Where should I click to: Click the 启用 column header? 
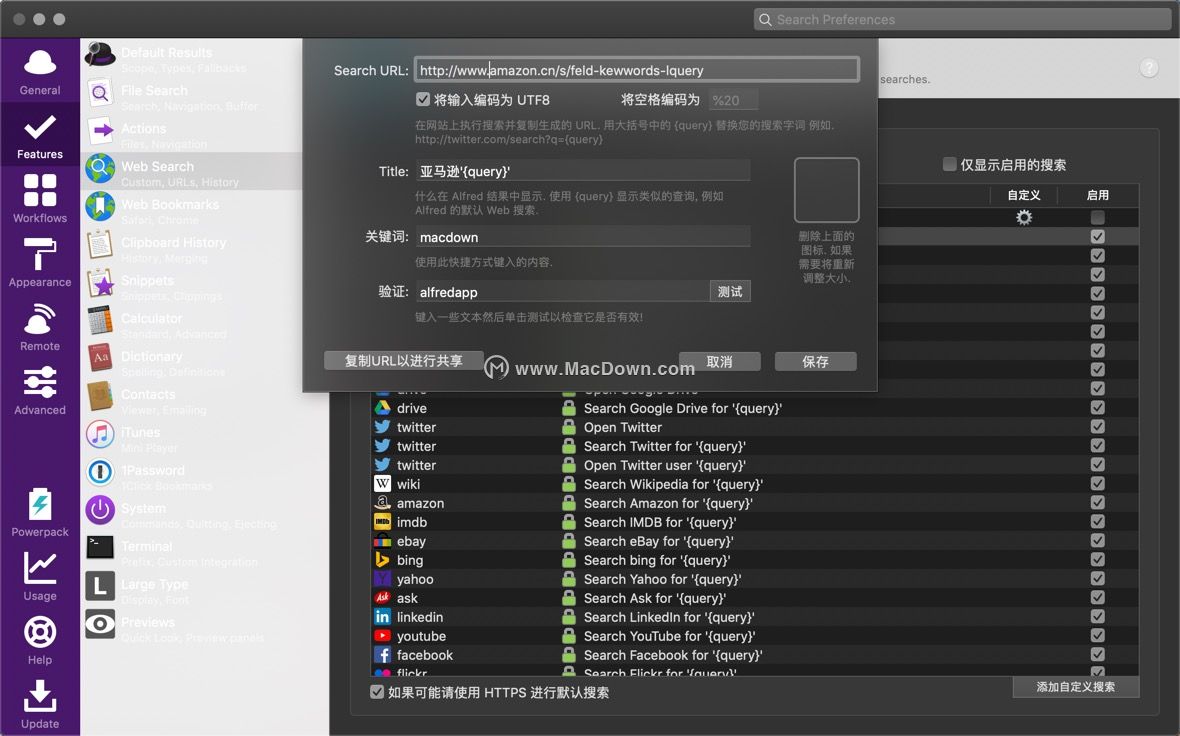pyautogui.click(x=1098, y=195)
